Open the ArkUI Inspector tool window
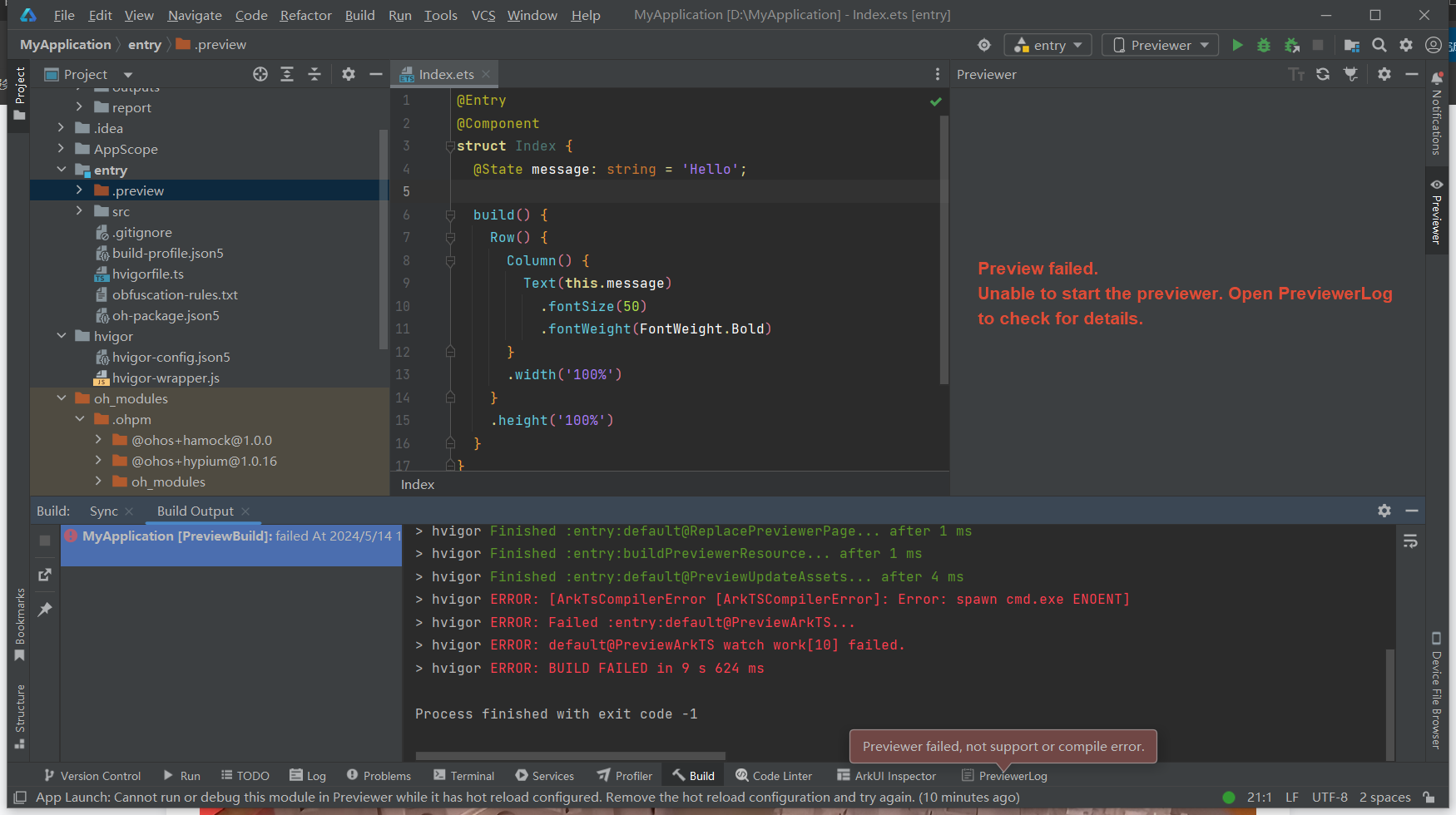Screen dimensions: 1456x815 point(886,776)
